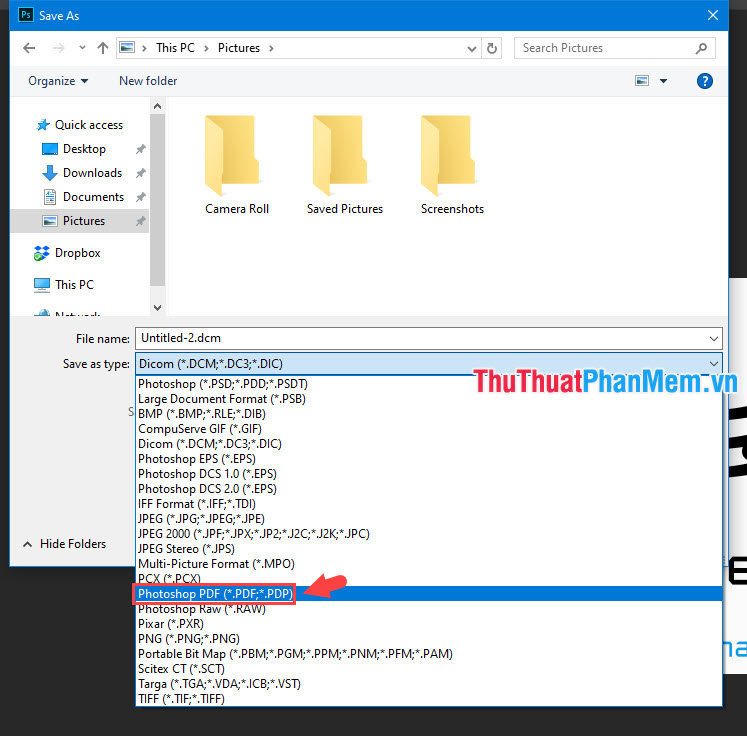Choose Photoshop Raw (*.RAW) format

click(x=428, y=609)
